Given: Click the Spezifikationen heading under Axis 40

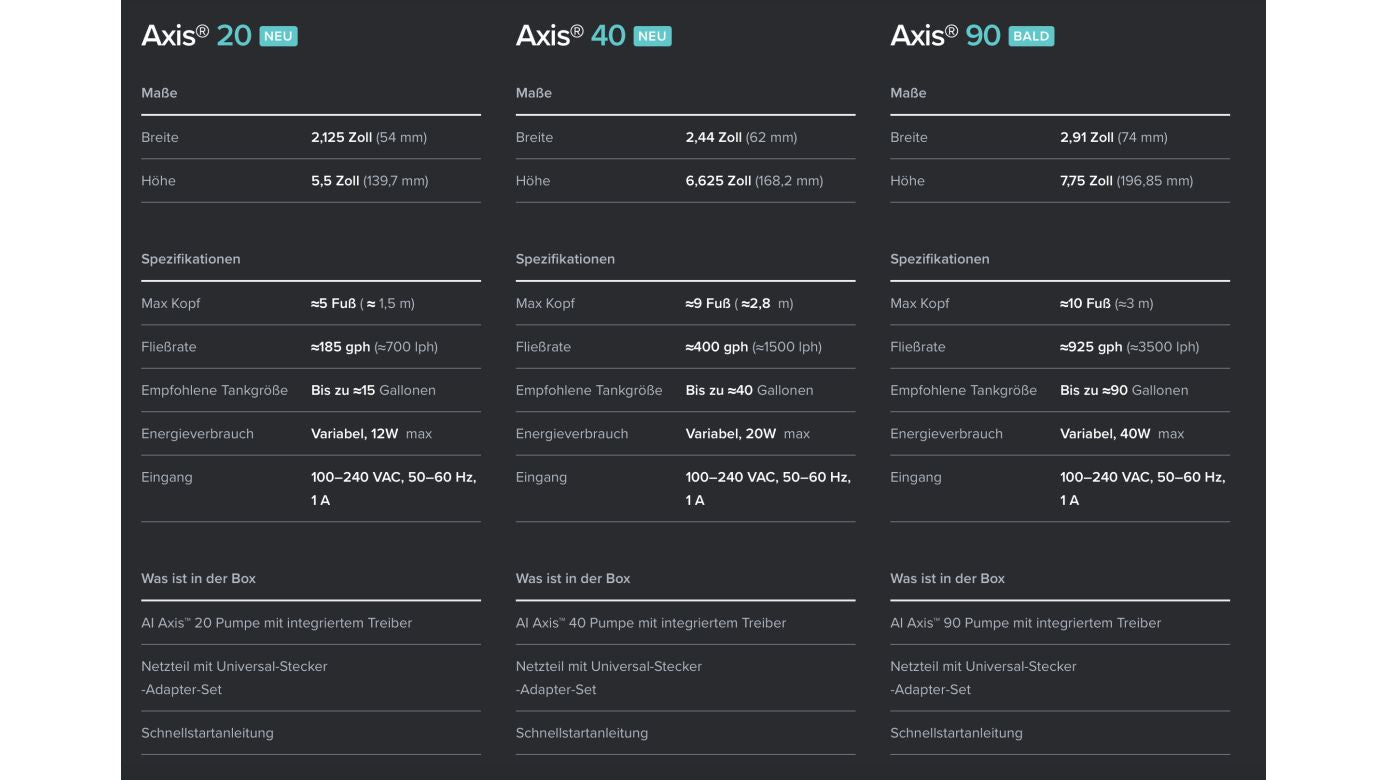Looking at the screenshot, I should [x=565, y=259].
